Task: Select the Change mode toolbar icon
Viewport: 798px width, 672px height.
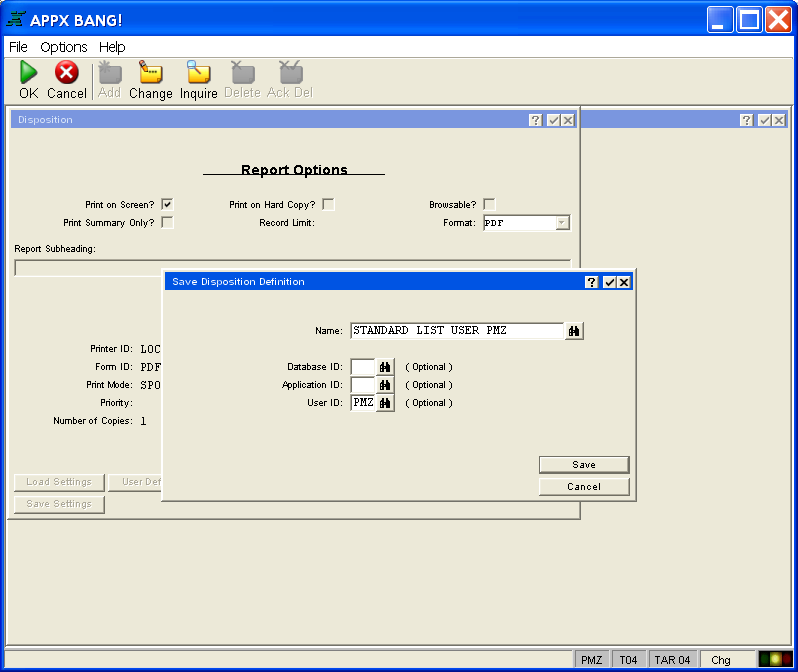Action: (150, 73)
